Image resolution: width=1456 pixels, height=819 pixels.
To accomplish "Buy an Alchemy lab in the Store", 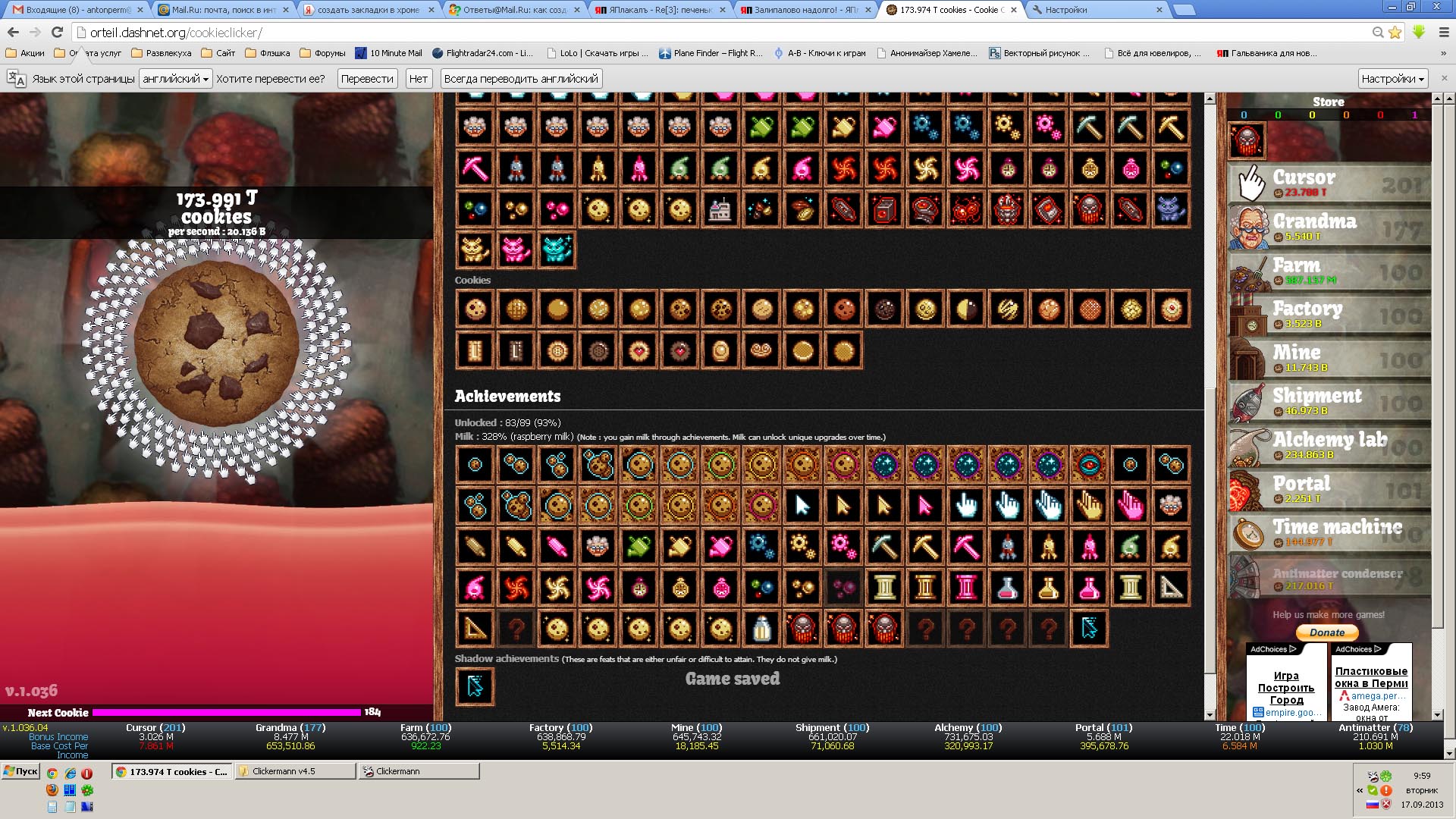I will [1329, 445].
